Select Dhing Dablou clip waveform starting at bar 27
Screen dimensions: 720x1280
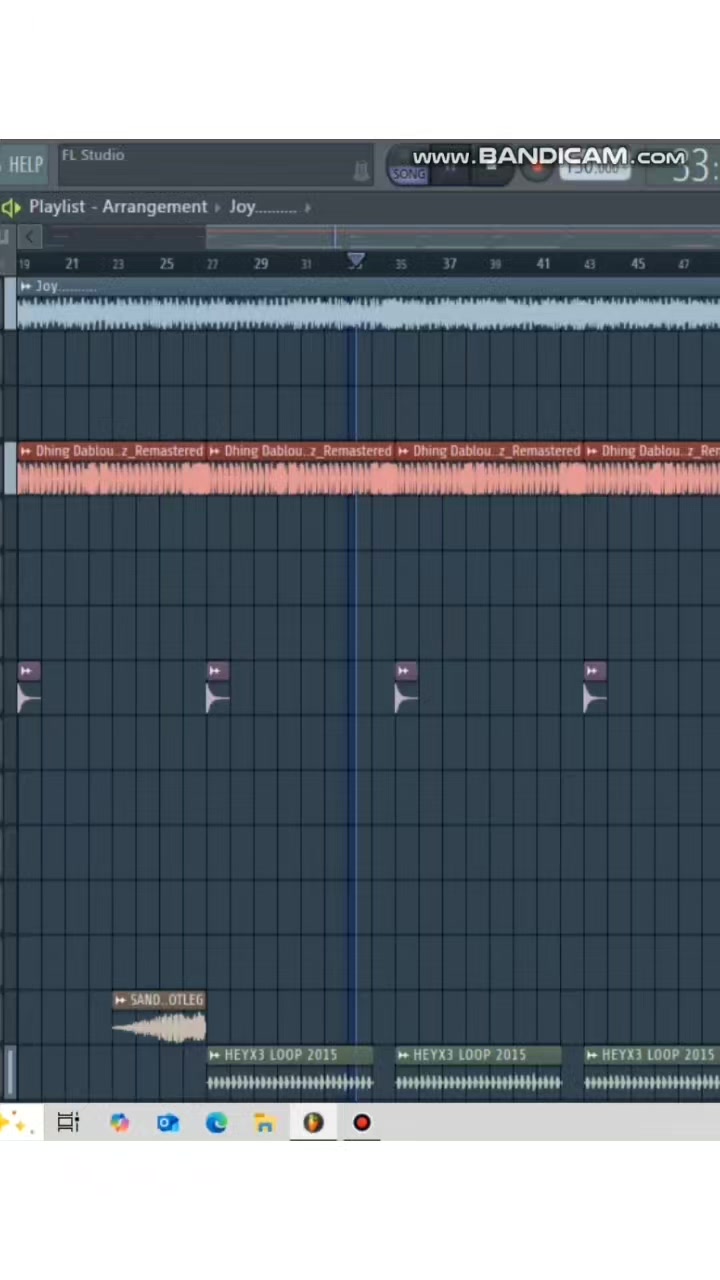click(301, 480)
